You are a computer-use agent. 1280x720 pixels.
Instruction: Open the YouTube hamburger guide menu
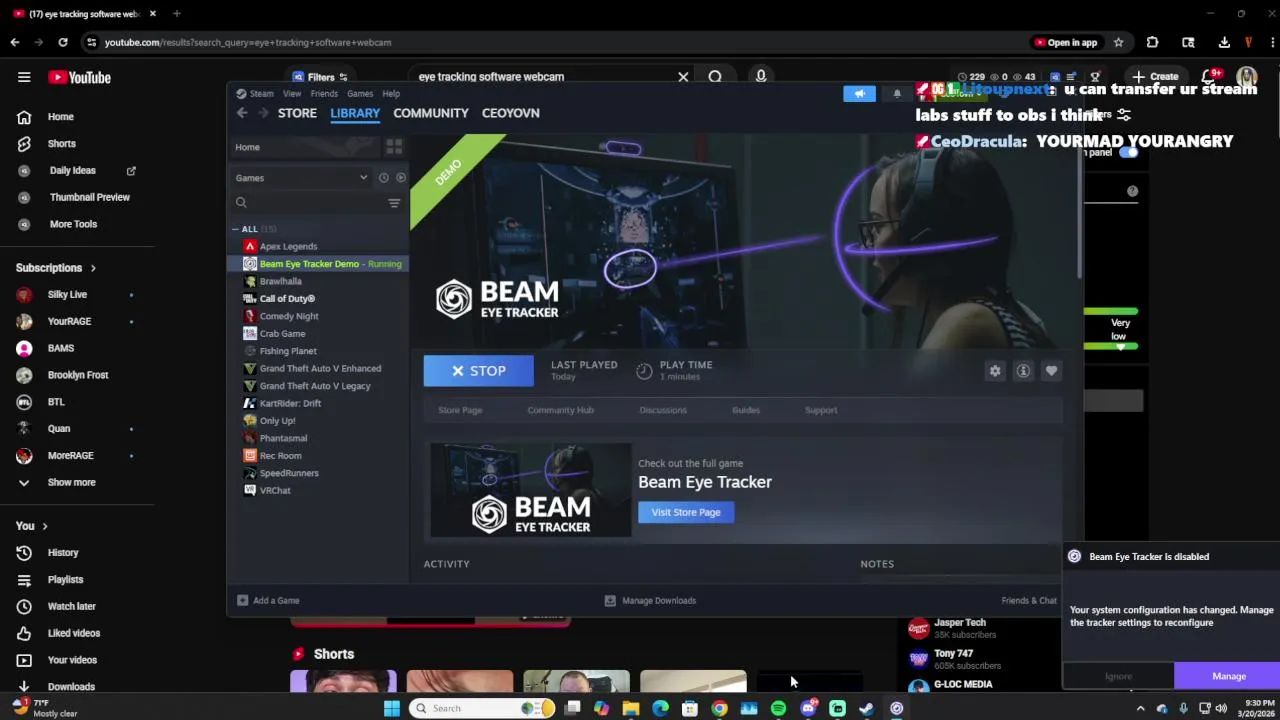pos(24,77)
